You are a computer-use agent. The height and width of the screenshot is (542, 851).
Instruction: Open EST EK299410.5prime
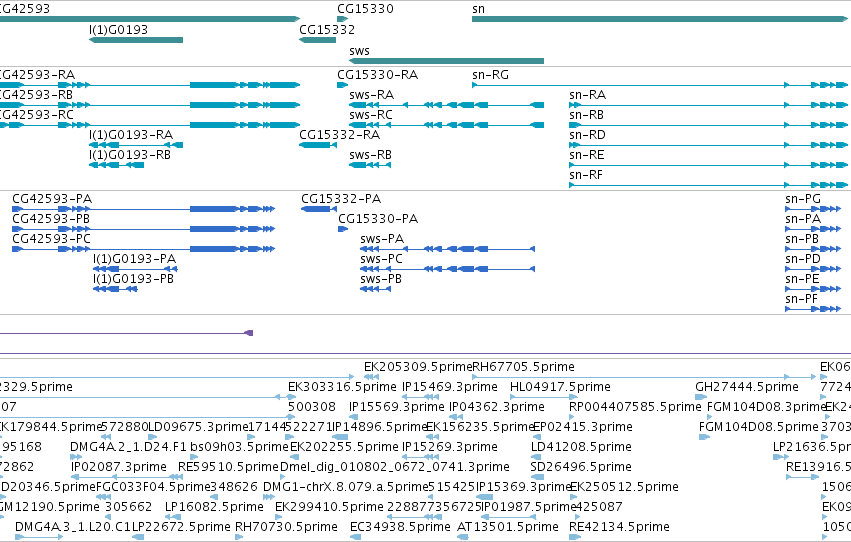pos(329,508)
